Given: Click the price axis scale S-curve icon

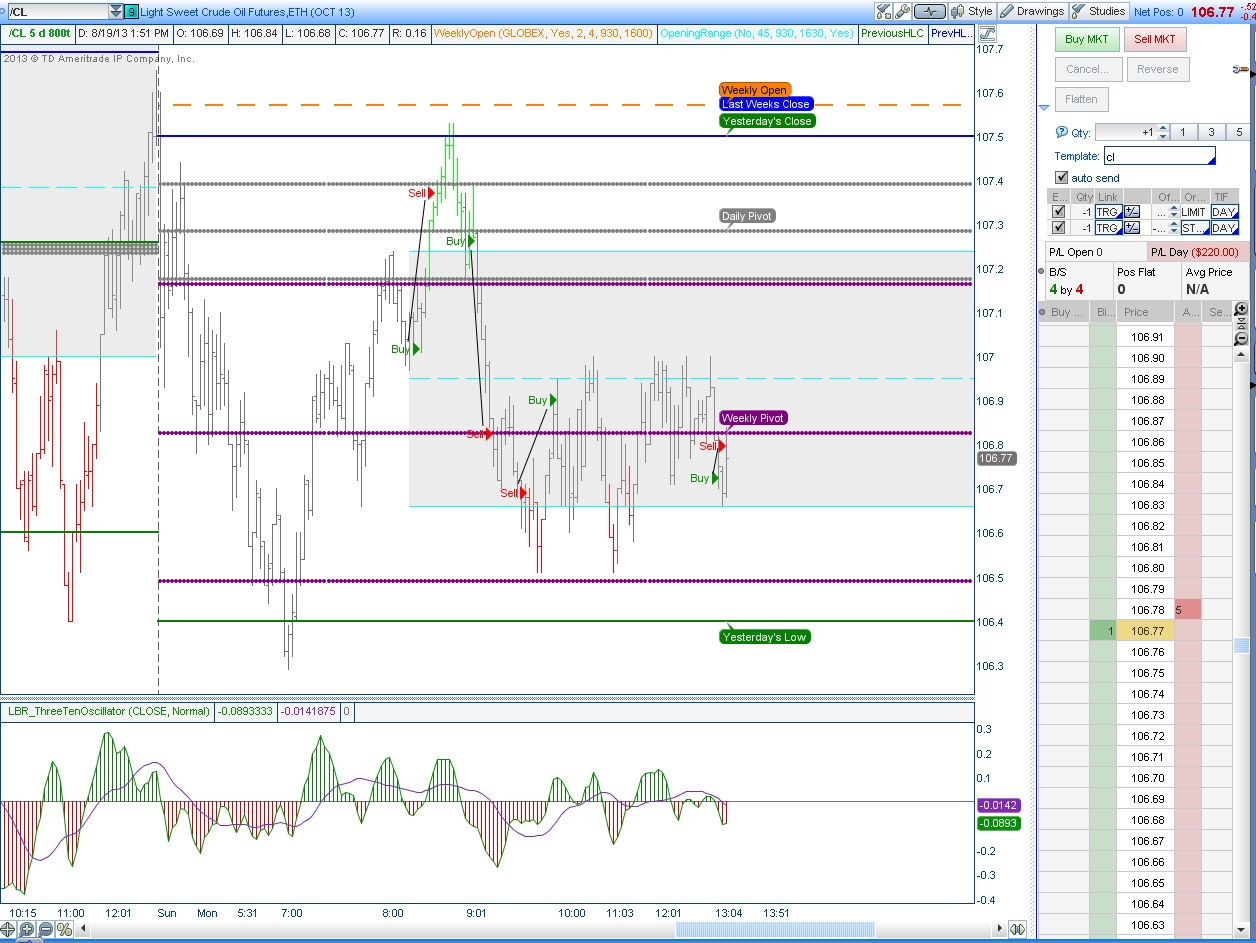Looking at the screenshot, I should pos(986,33).
